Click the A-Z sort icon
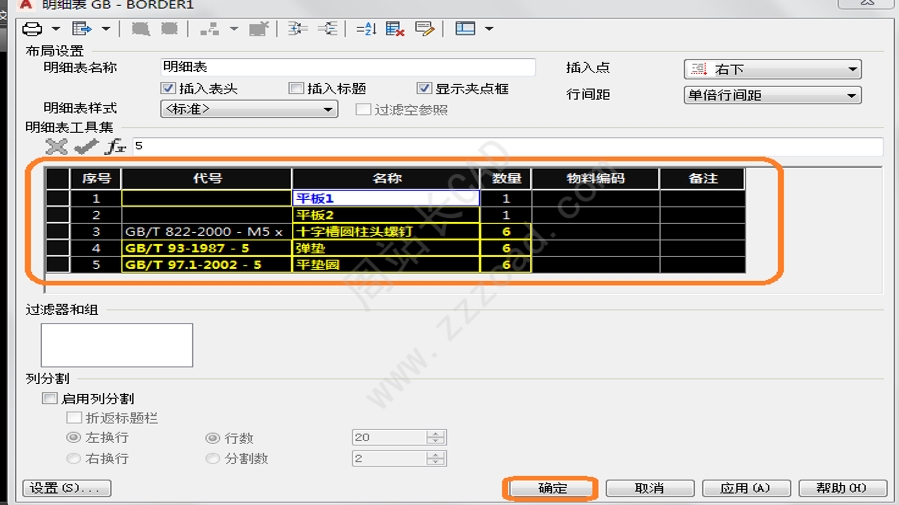The width and height of the screenshot is (899, 505). (366, 29)
